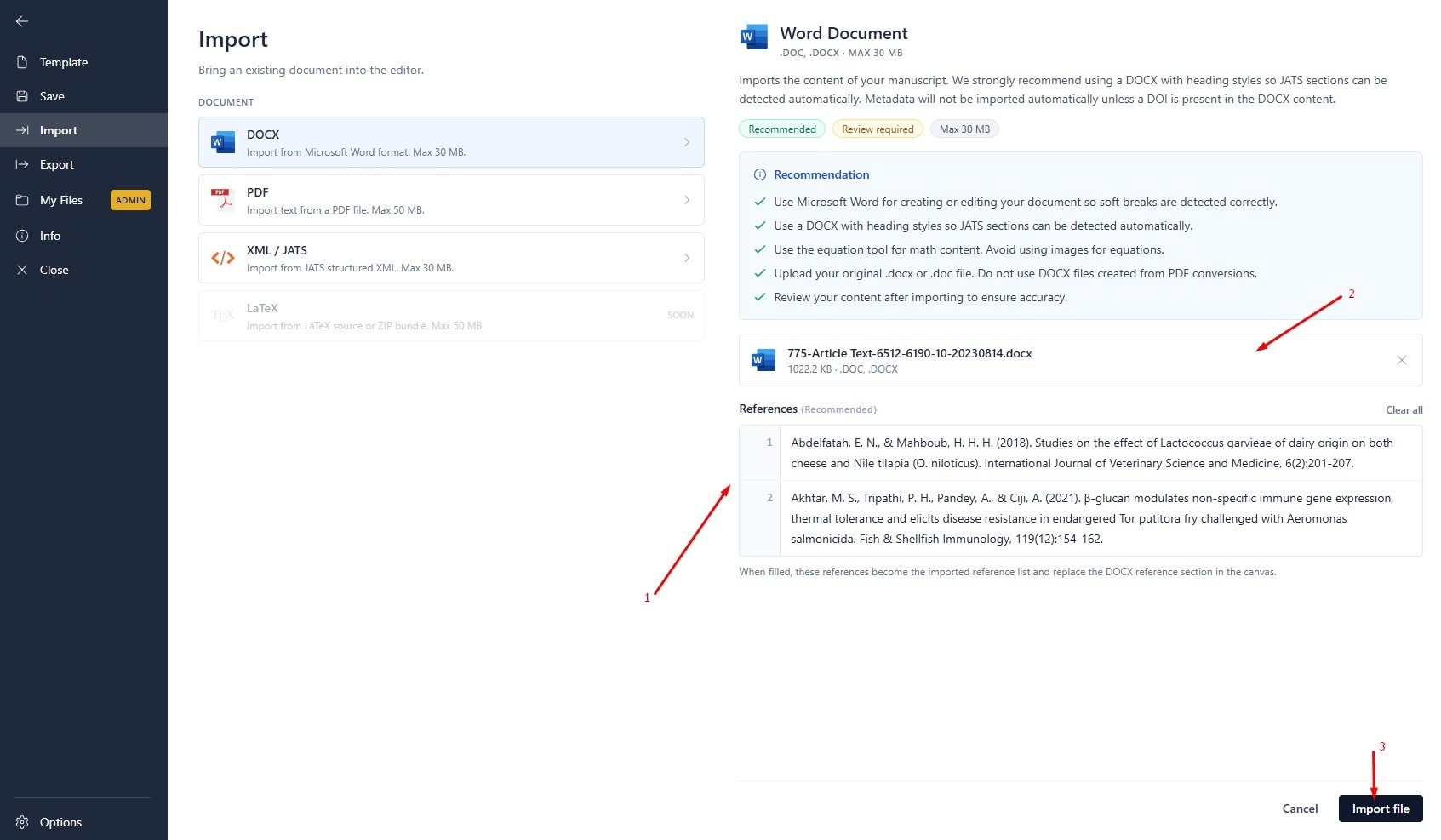Click the Options gear icon
This screenshot has height=840, width=1441.
22,822
